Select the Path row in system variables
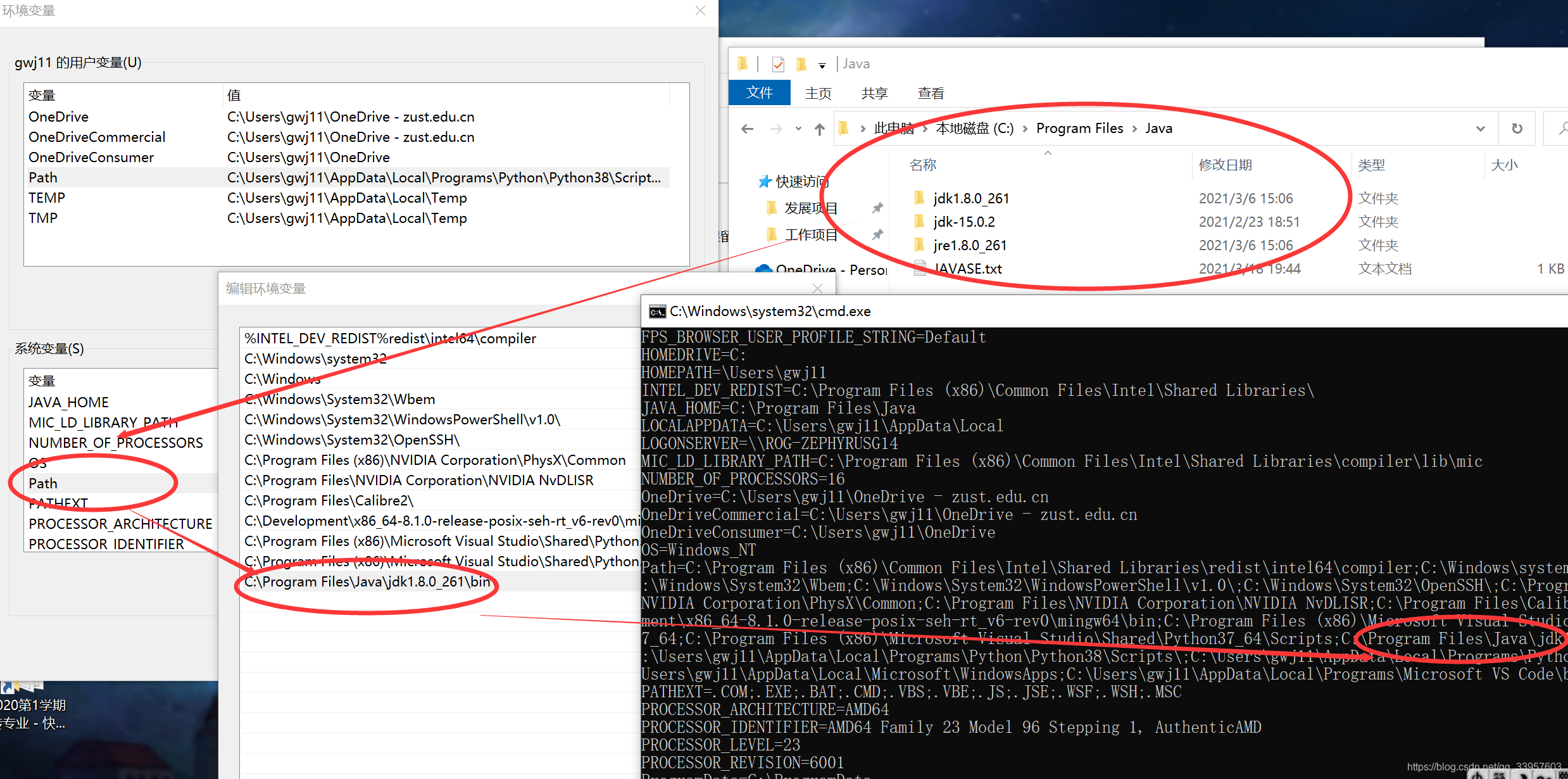Viewport: 1568px width, 779px height. 121,483
